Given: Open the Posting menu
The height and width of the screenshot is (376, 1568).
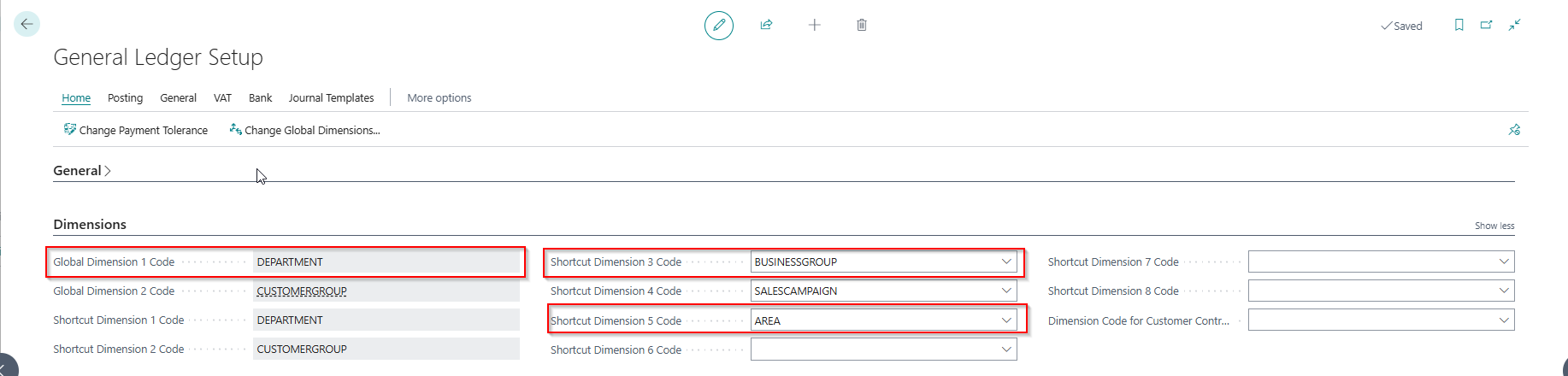Looking at the screenshot, I should [x=125, y=97].
